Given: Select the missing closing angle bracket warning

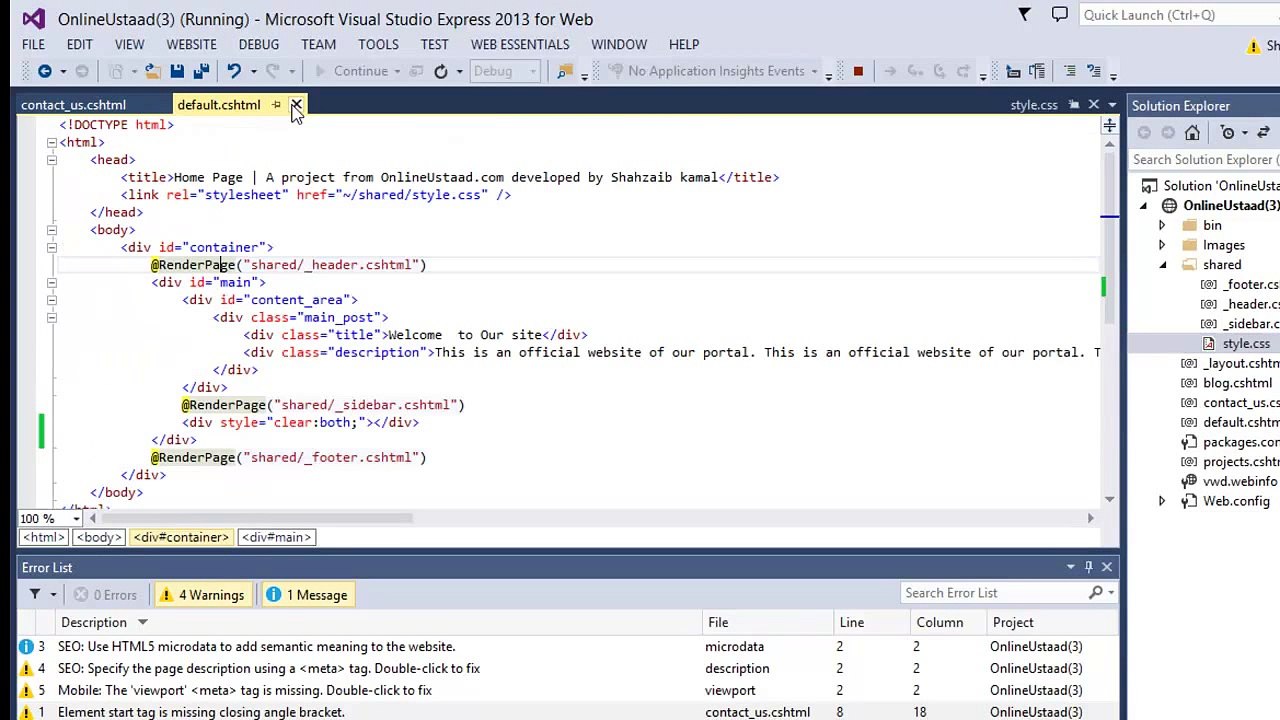Looking at the screenshot, I should [x=568, y=712].
